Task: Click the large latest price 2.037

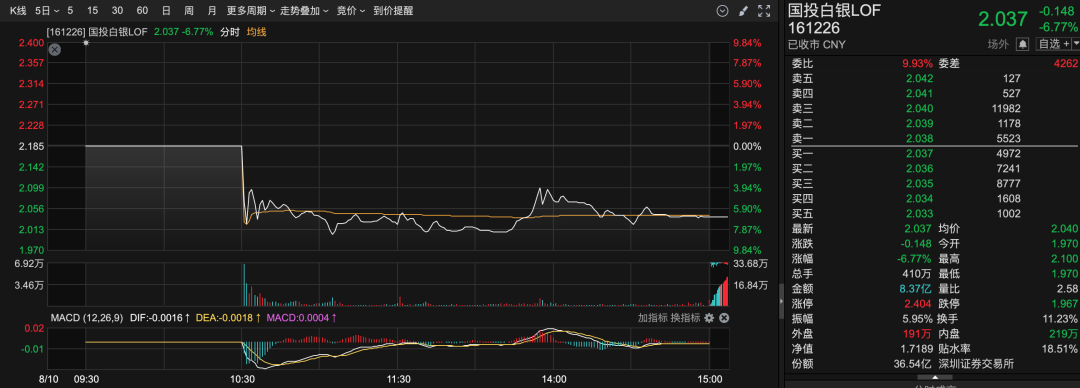Action: point(1002,19)
